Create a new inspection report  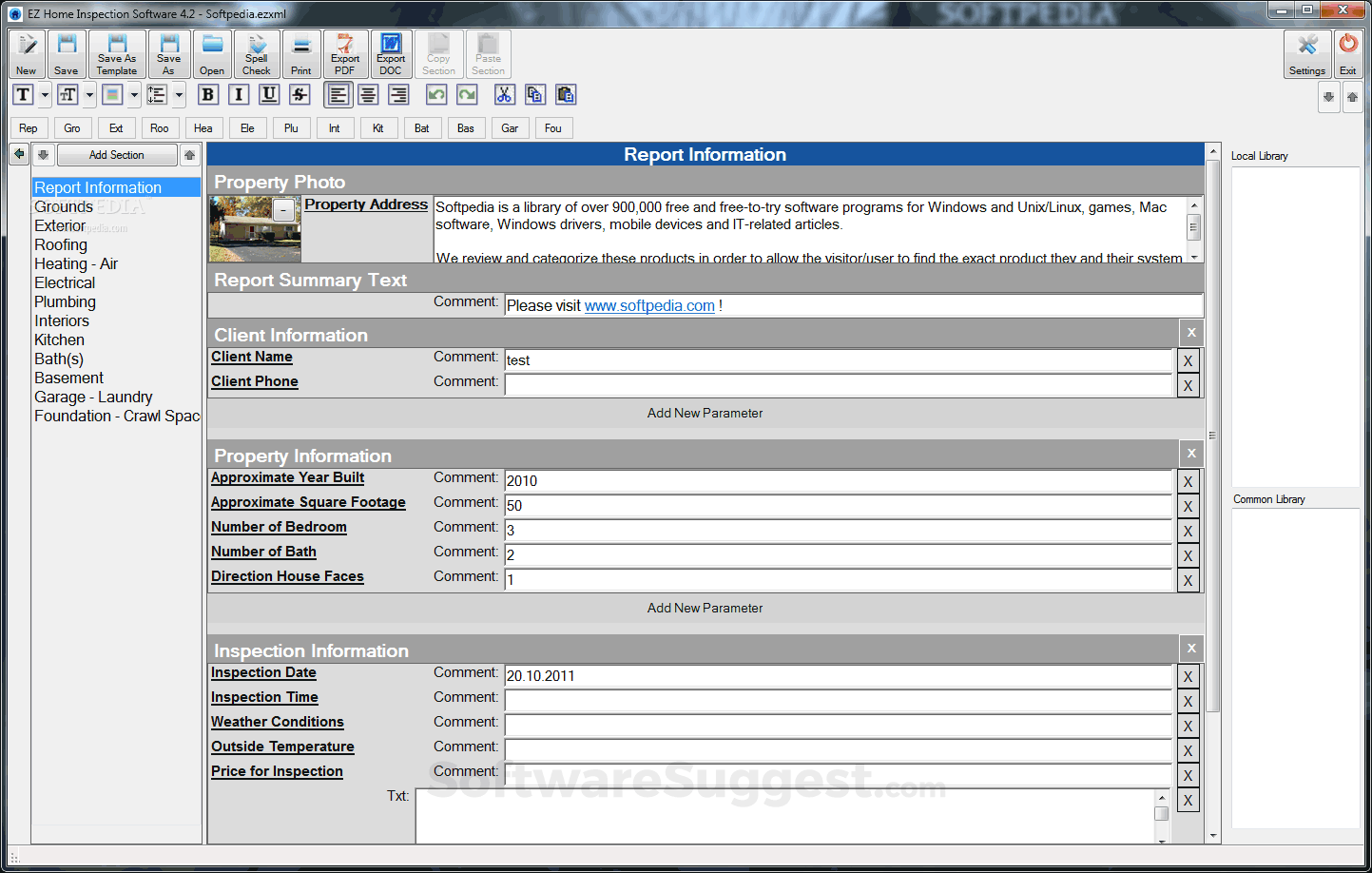coord(26,53)
